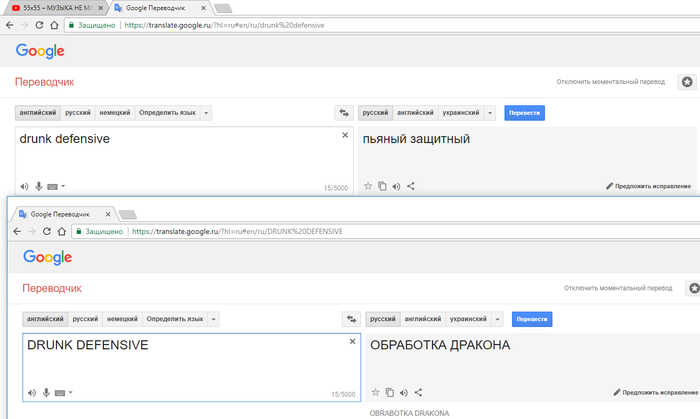This screenshot has width=700, height=419.
Task: Listen to 'drunk defensive' source text
Action: 24,186
